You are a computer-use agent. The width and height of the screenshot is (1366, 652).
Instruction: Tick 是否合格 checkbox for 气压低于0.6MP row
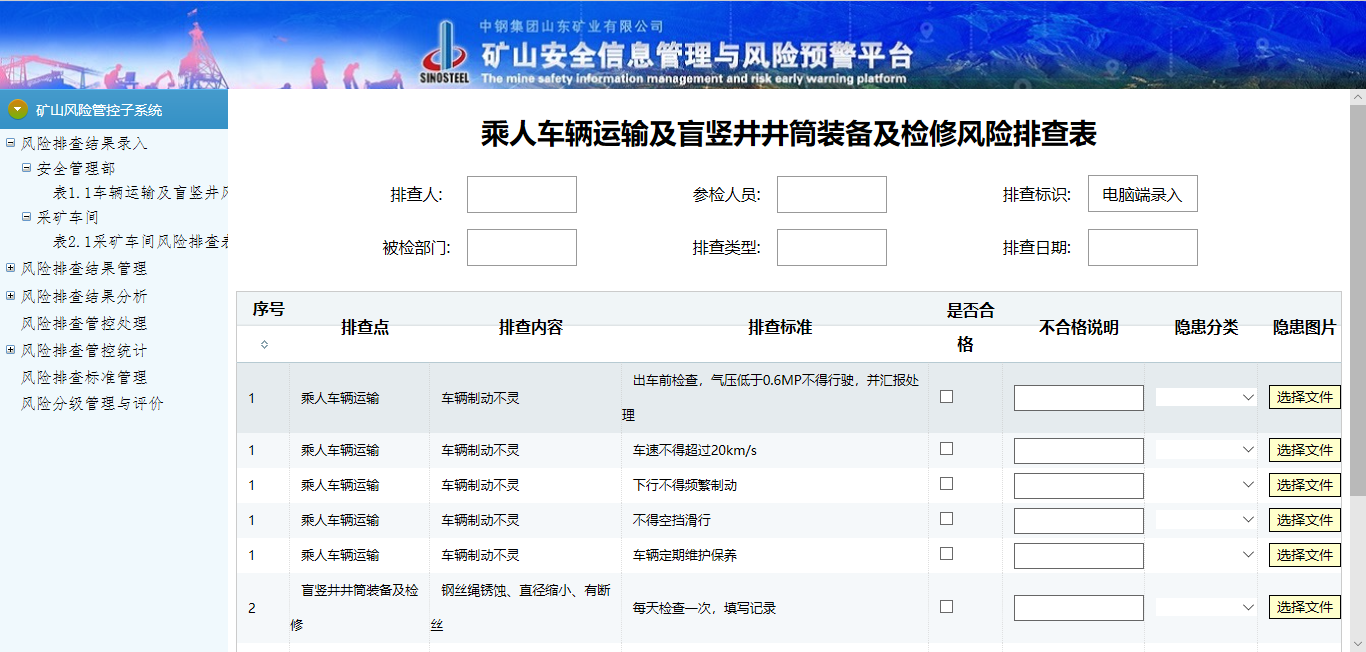click(x=946, y=397)
